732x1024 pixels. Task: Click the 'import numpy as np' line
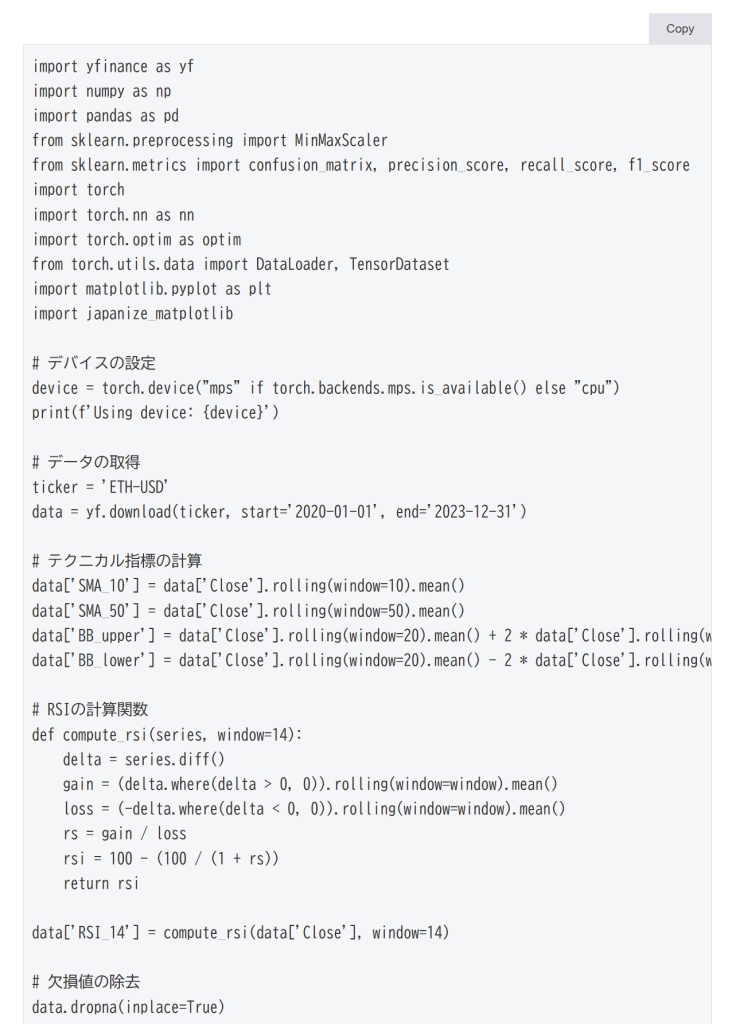(101, 91)
